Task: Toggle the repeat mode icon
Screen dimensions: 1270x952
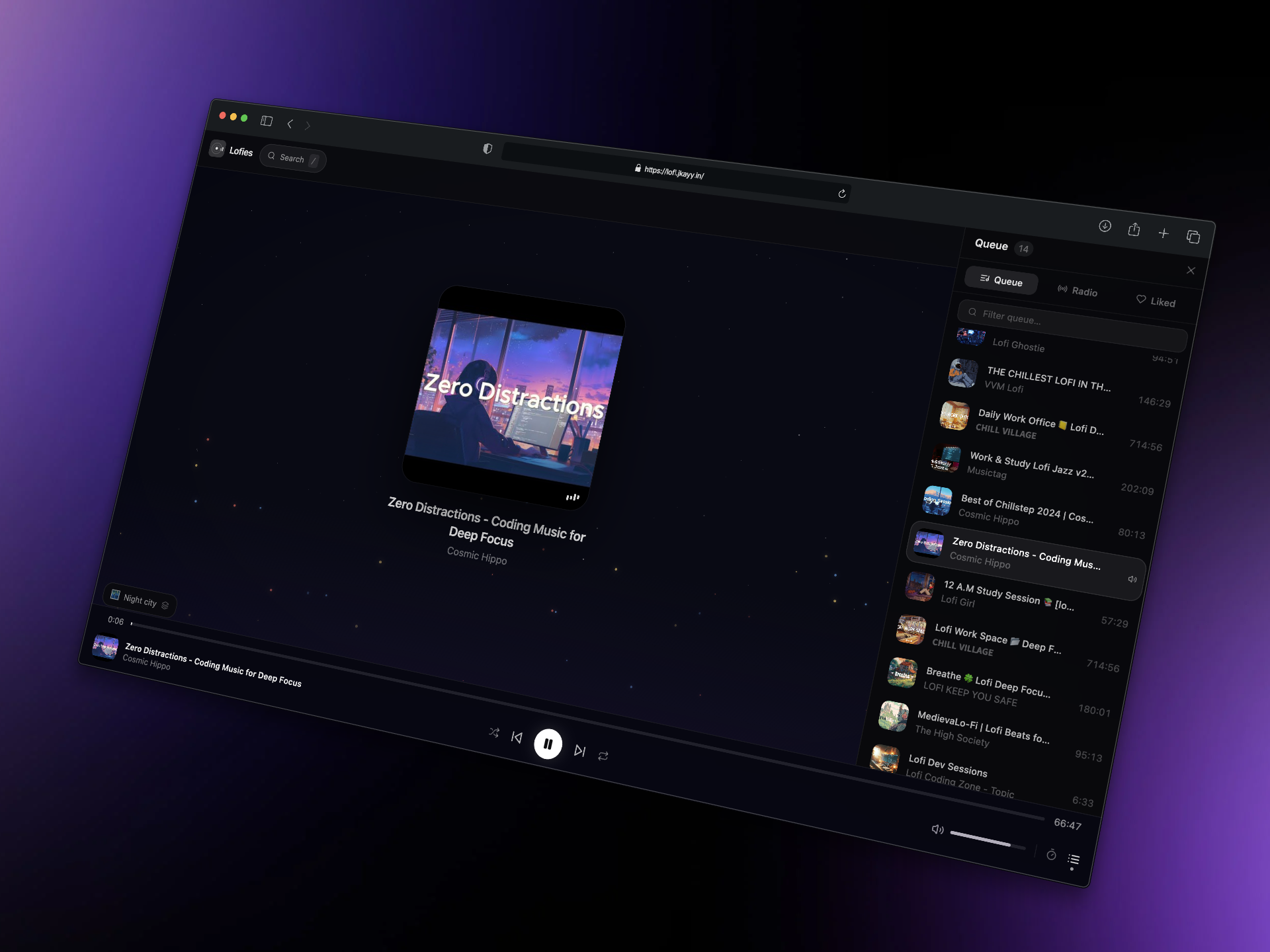Action: pyautogui.click(x=603, y=756)
